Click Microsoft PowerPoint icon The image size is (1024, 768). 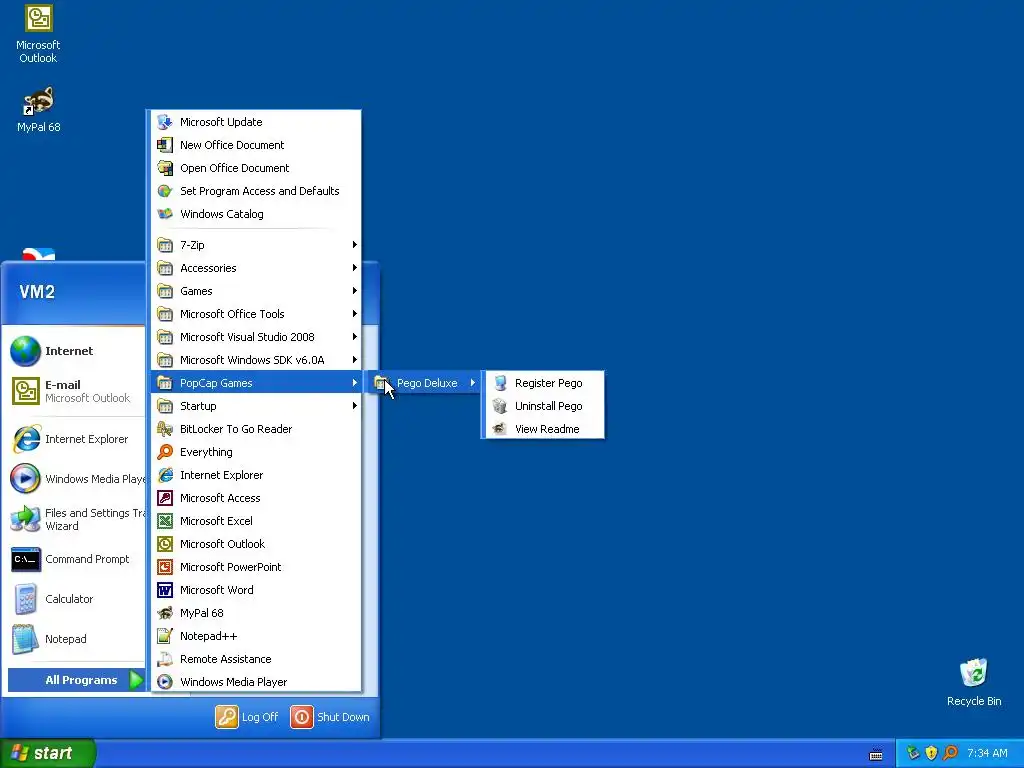tap(165, 567)
